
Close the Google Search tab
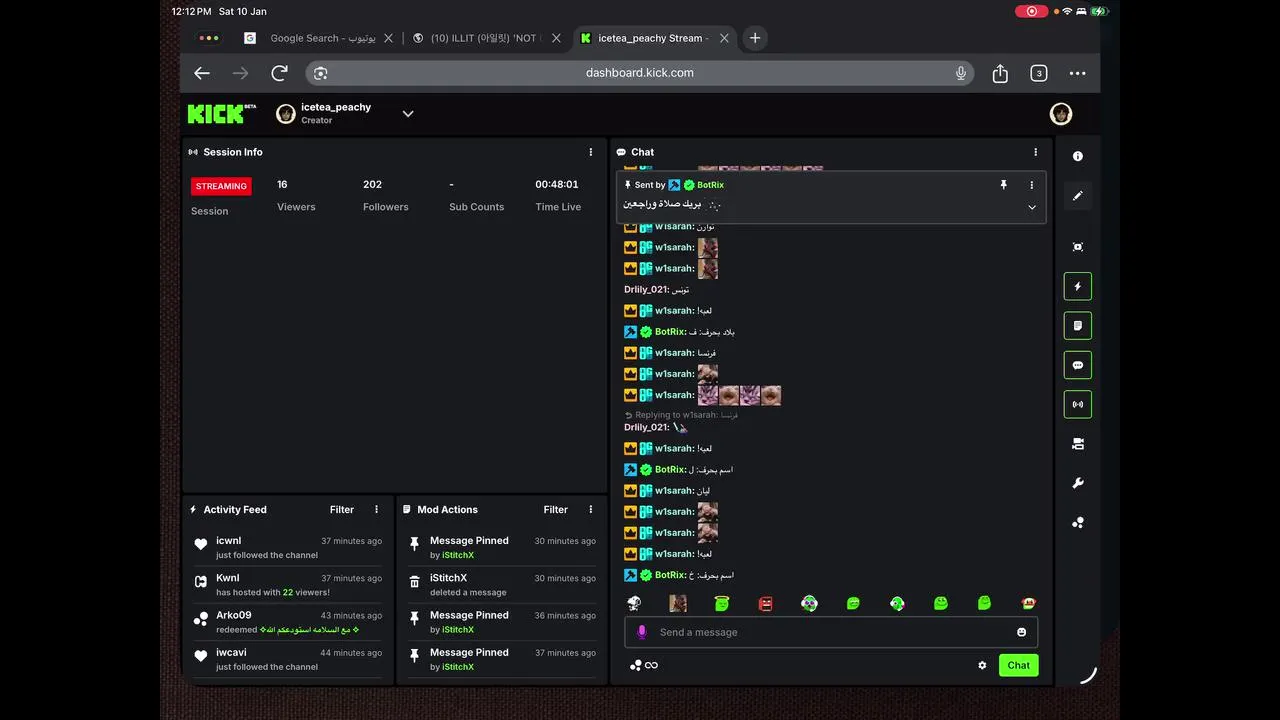[389, 38]
